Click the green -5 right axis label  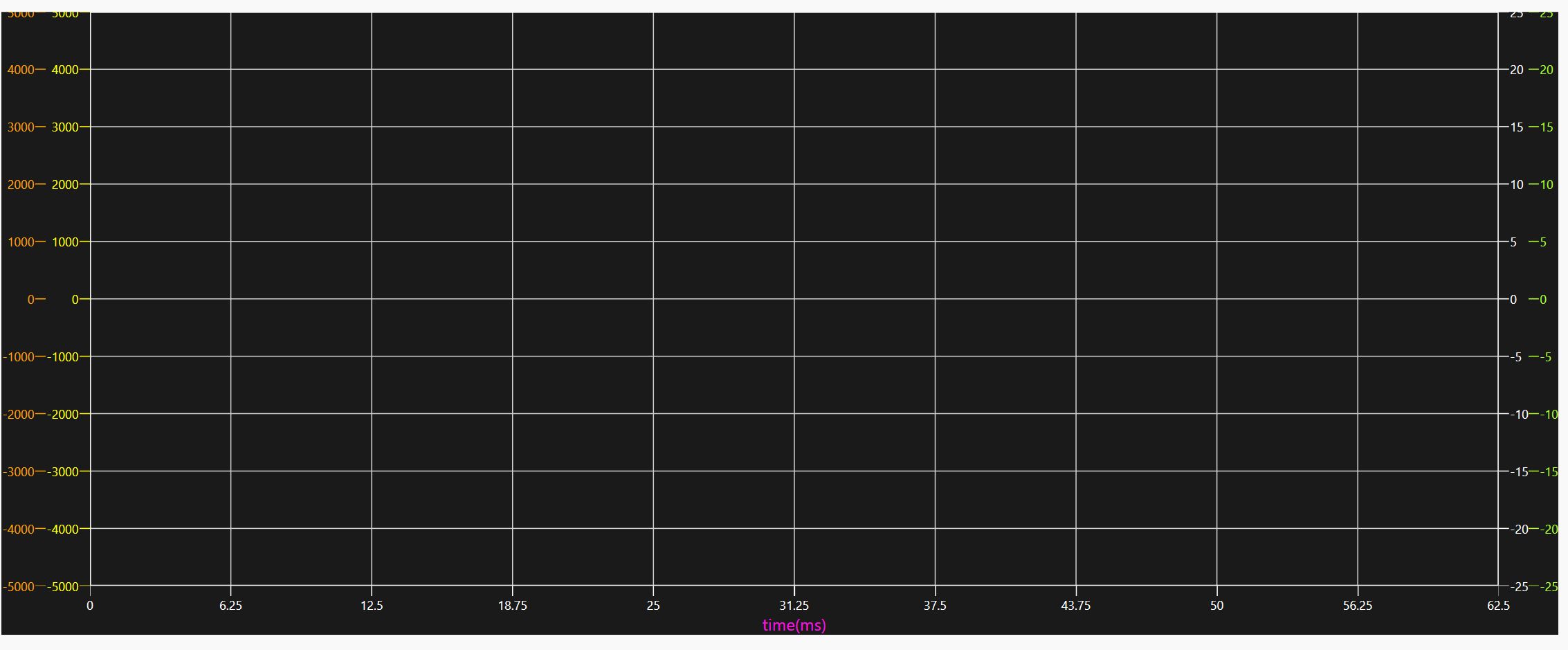(x=1547, y=357)
